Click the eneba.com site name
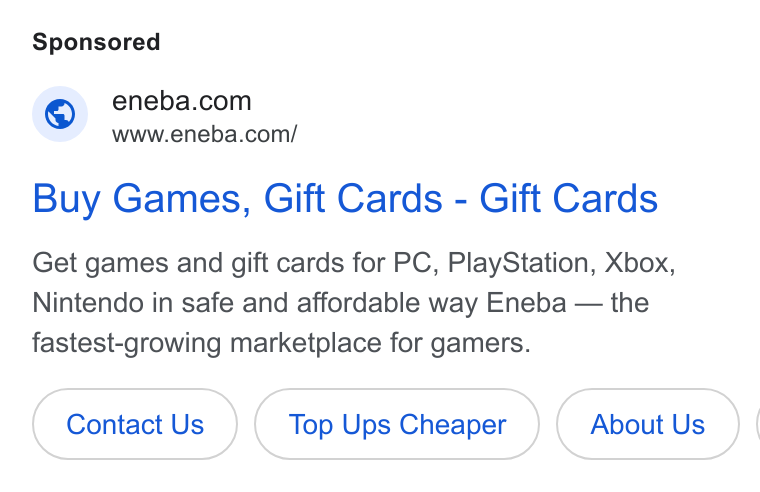Image resolution: width=760 pixels, height=492 pixels. pyautogui.click(x=182, y=101)
